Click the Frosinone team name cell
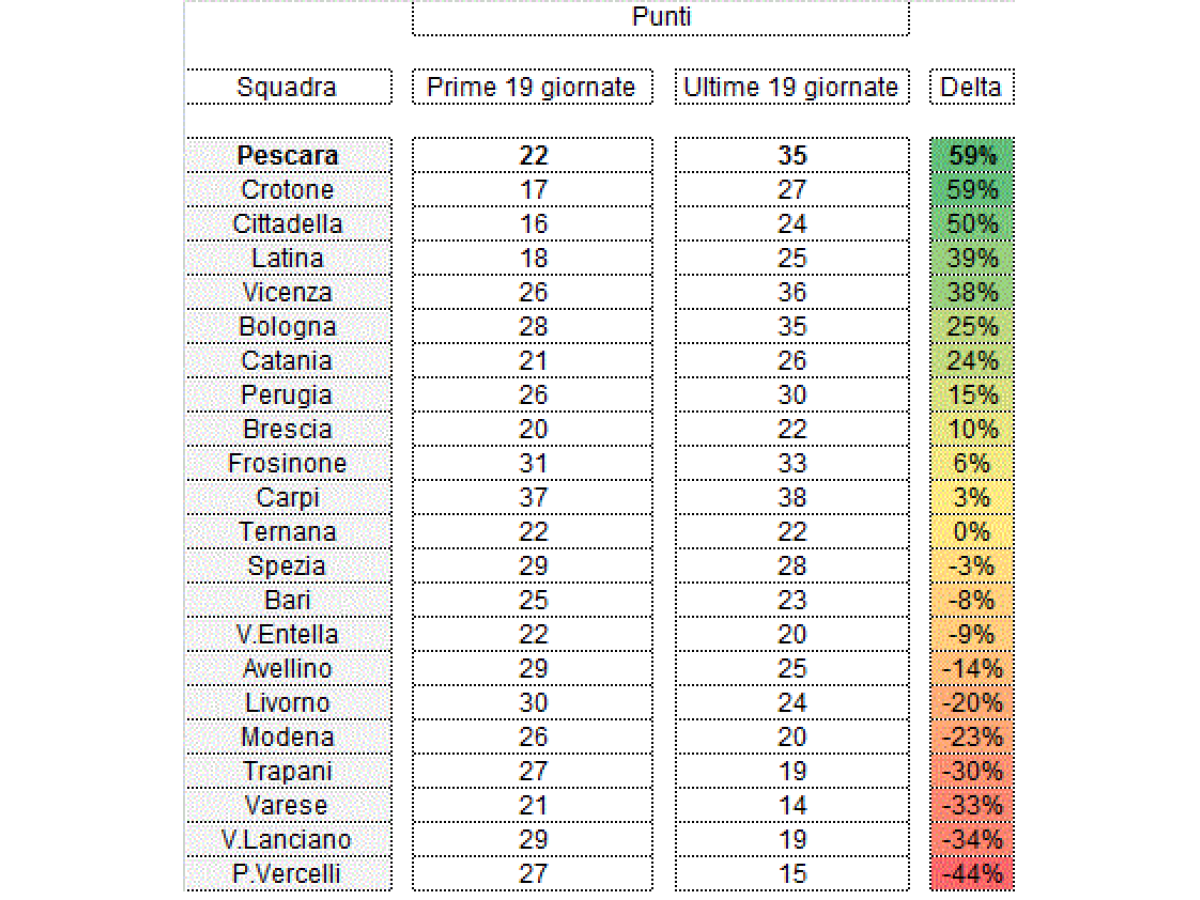The width and height of the screenshot is (1200, 900). pyautogui.click(x=287, y=464)
